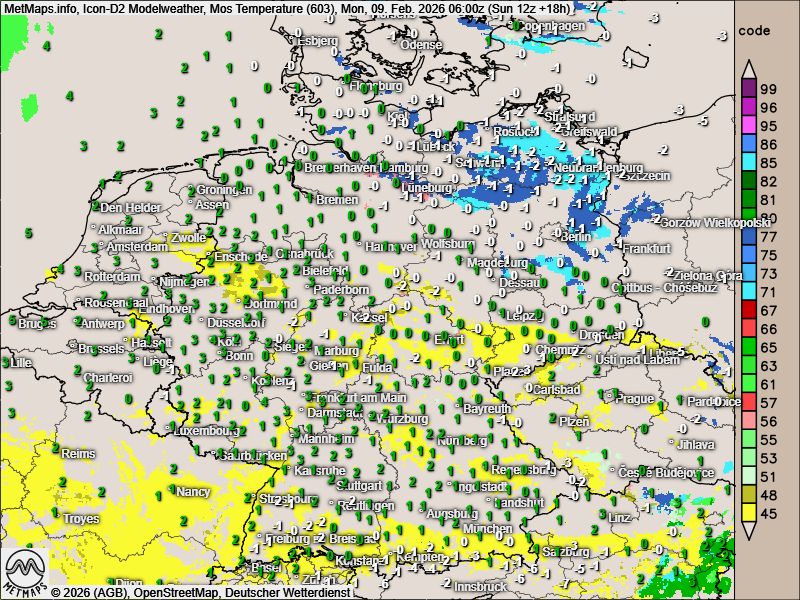Pick the purple code 99 legend swatch
Image resolution: width=800 pixels, height=600 pixels.
[x=748, y=88]
